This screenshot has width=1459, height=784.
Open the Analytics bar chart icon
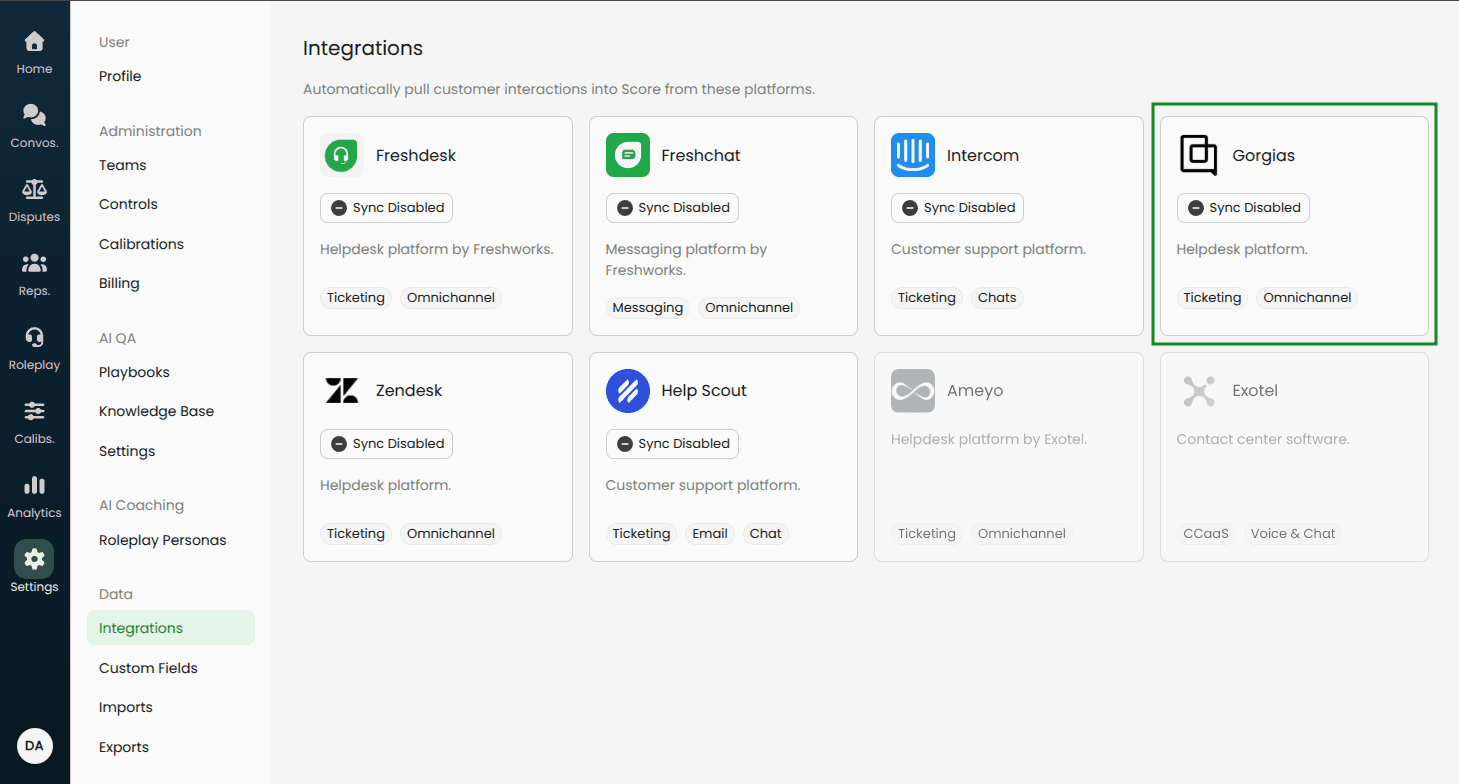point(34,485)
